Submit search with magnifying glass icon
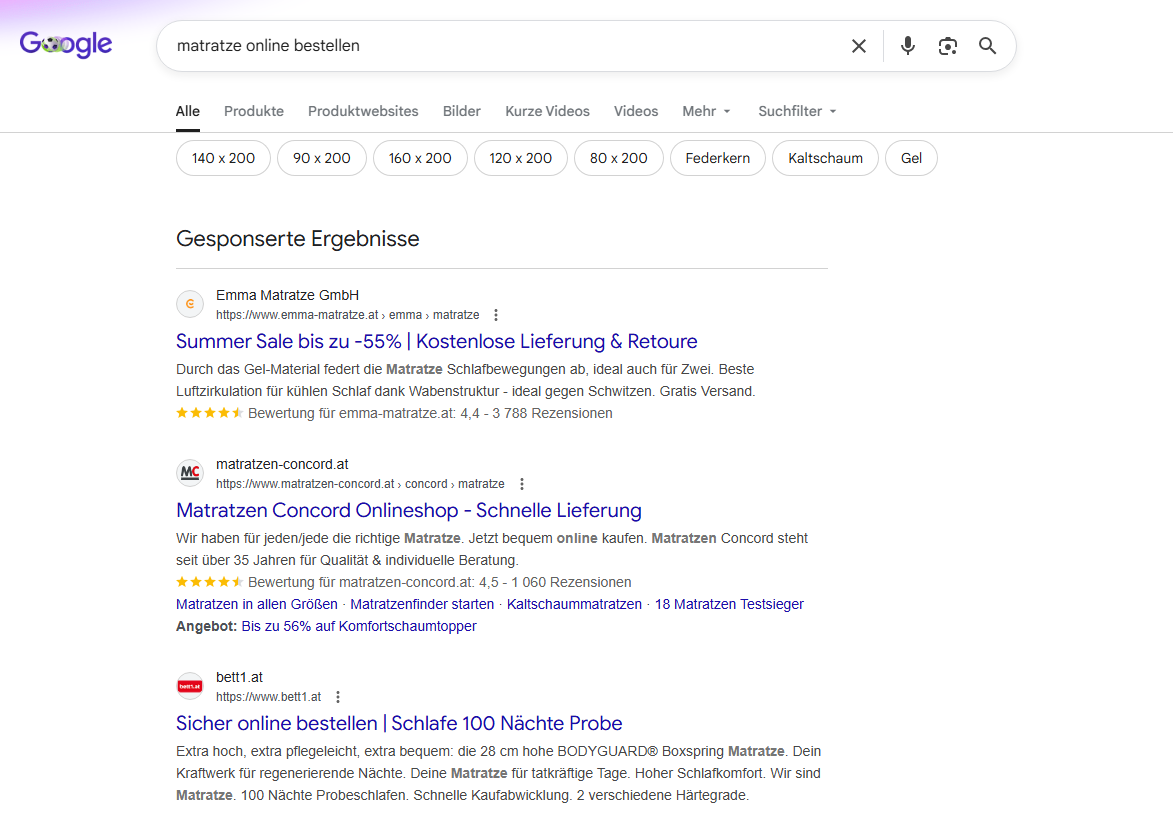Image resolution: width=1173 pixels, height=820 pixels. (987, 46)
